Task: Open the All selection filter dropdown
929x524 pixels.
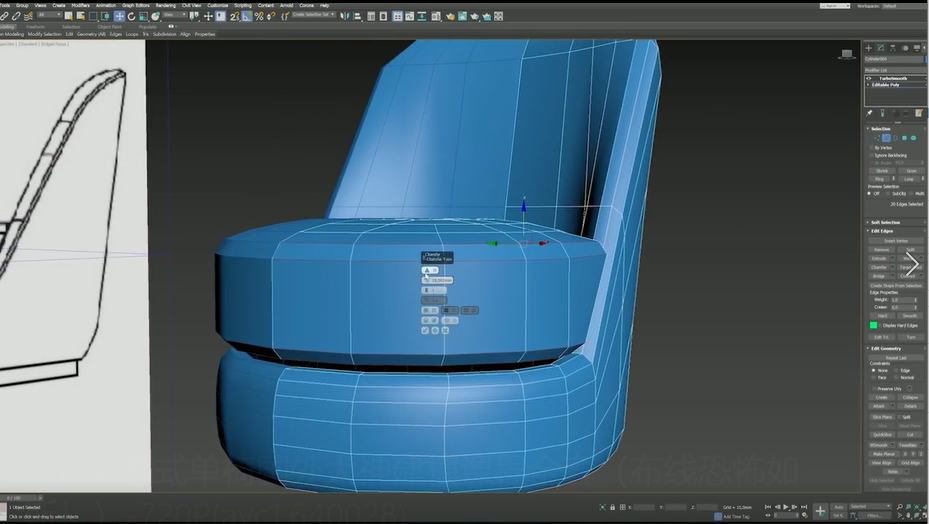Action: [49, 15]
